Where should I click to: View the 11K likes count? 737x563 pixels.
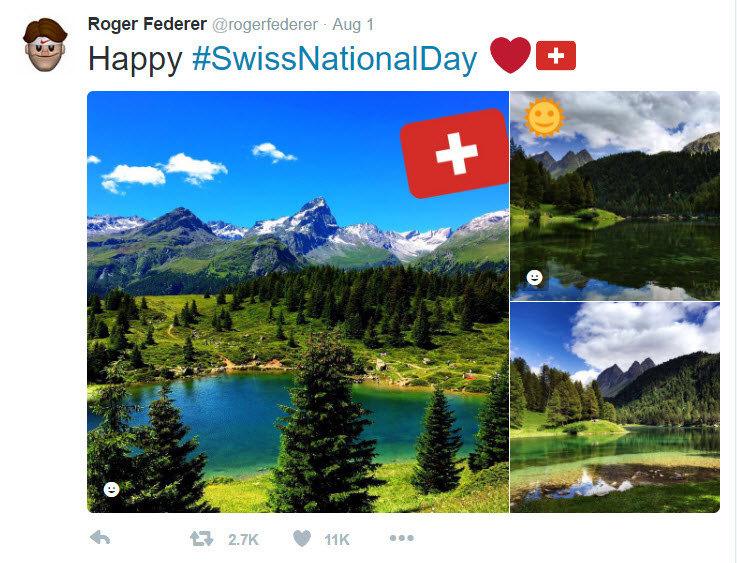(337, 539)
